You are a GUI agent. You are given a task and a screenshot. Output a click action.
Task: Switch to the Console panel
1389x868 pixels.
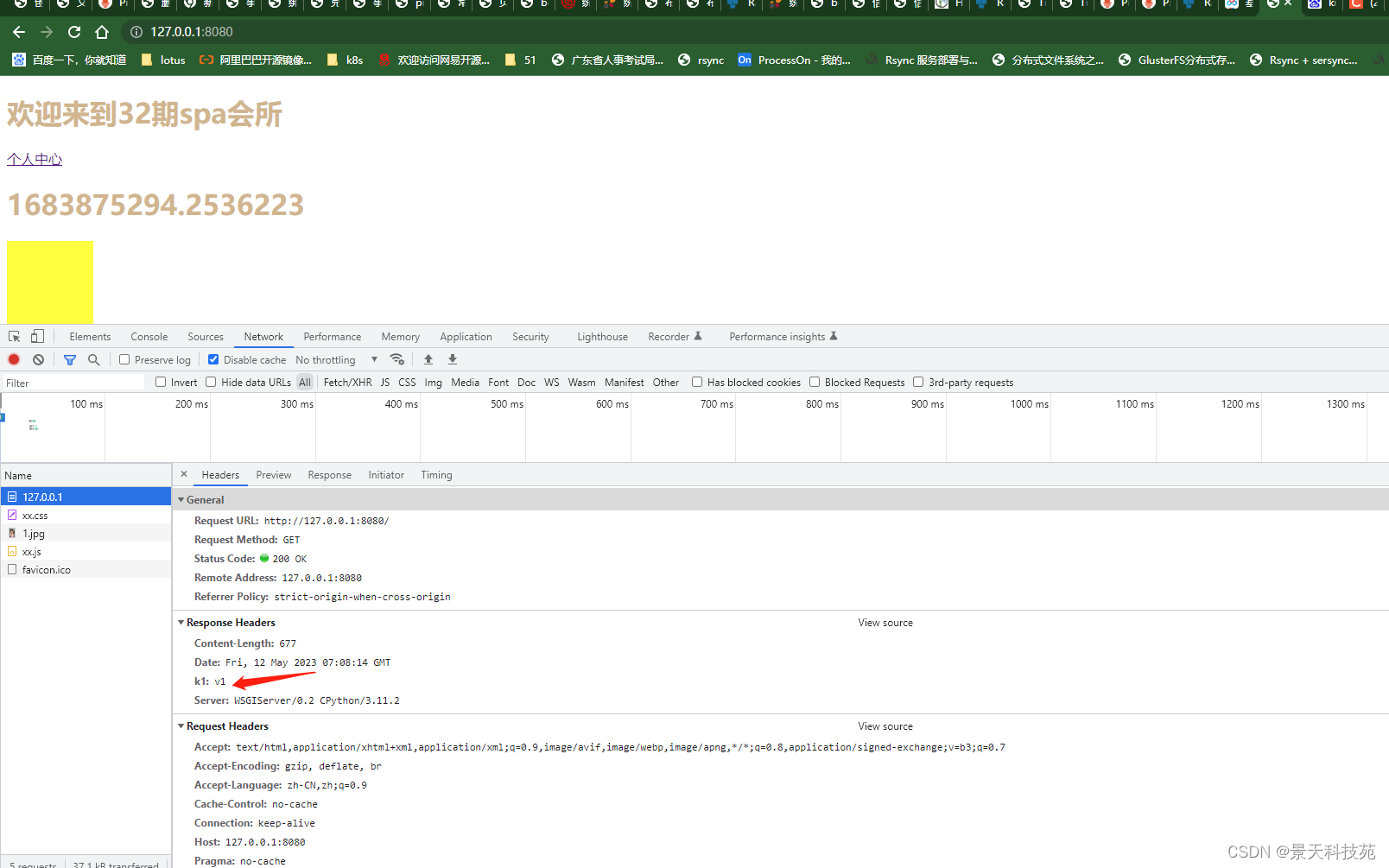[x=149, y=337]
